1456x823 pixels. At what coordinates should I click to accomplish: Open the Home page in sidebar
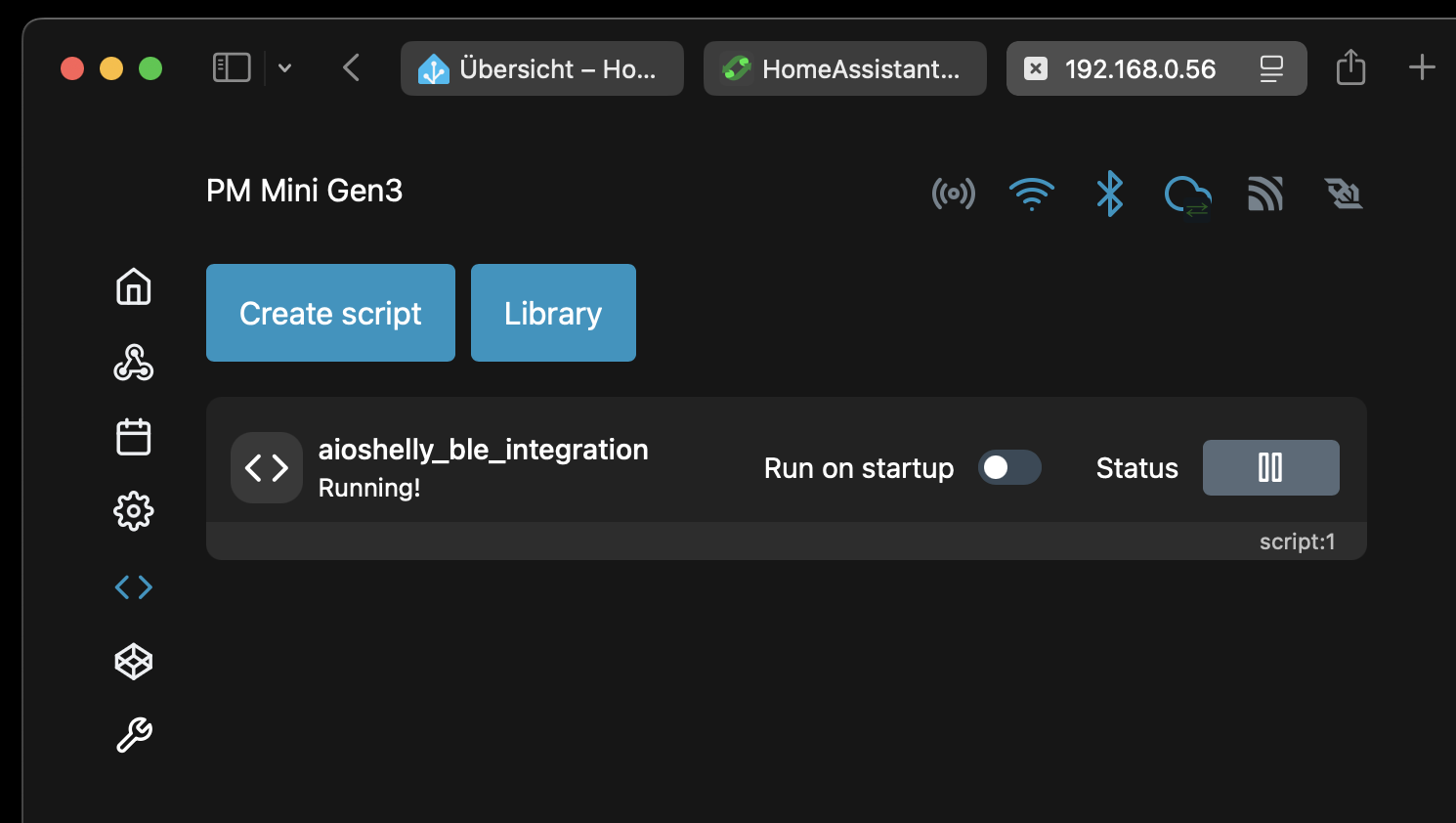coord(134,287)
